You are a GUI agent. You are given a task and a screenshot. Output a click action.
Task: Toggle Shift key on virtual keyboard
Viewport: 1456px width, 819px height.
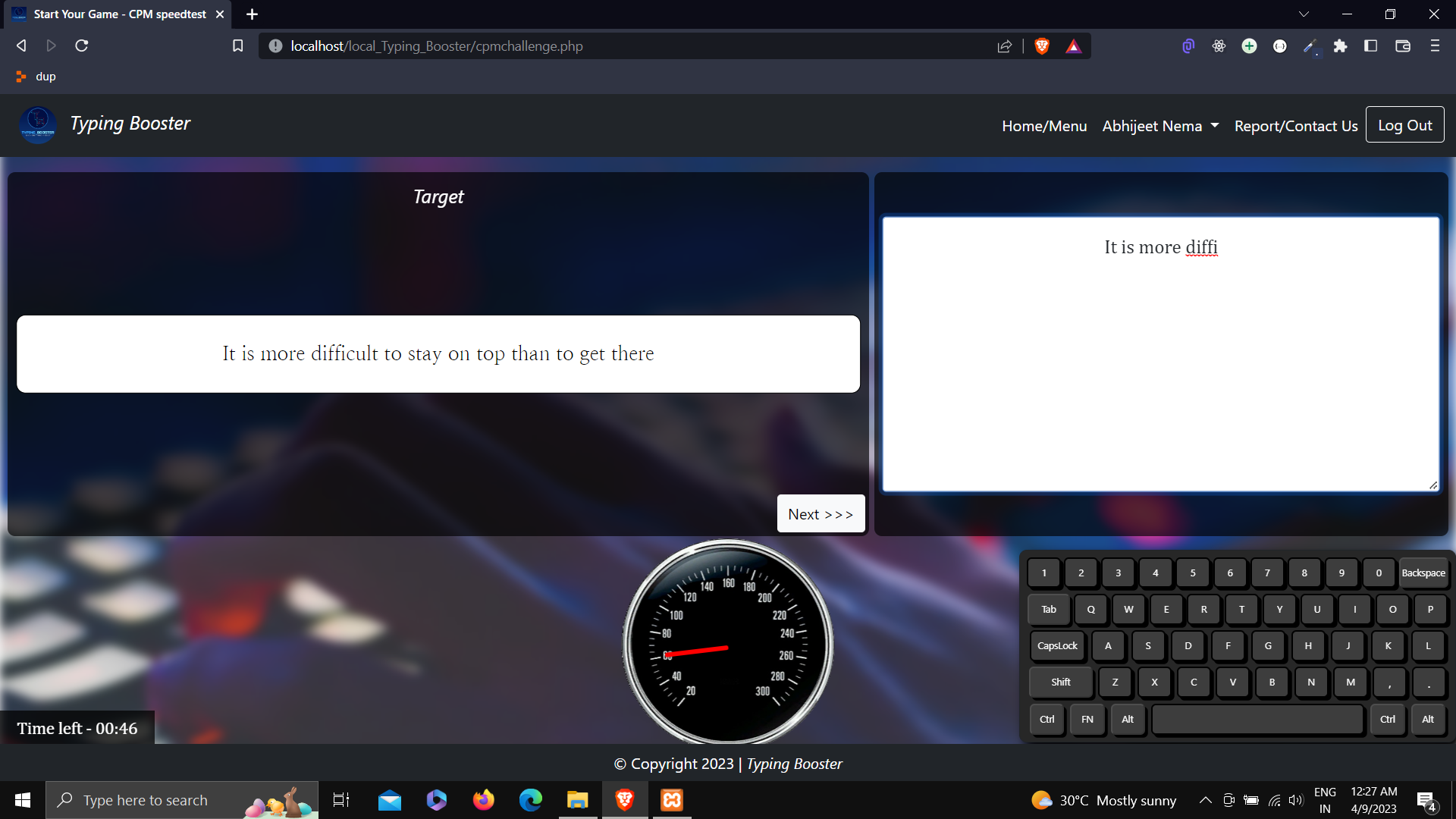1060,682
